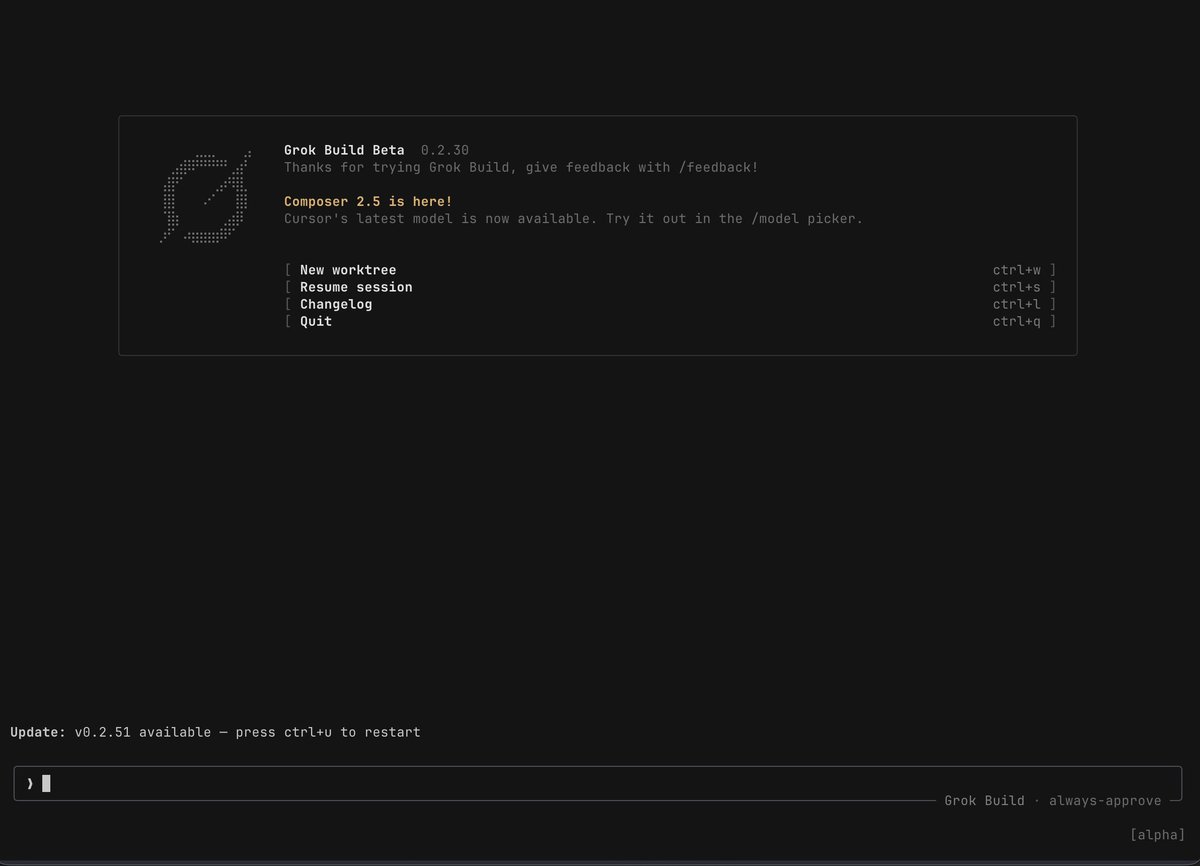Screen dimensions: 1200x866
Task: Click the Grok Build Beta title
Action: click(344, 150)
